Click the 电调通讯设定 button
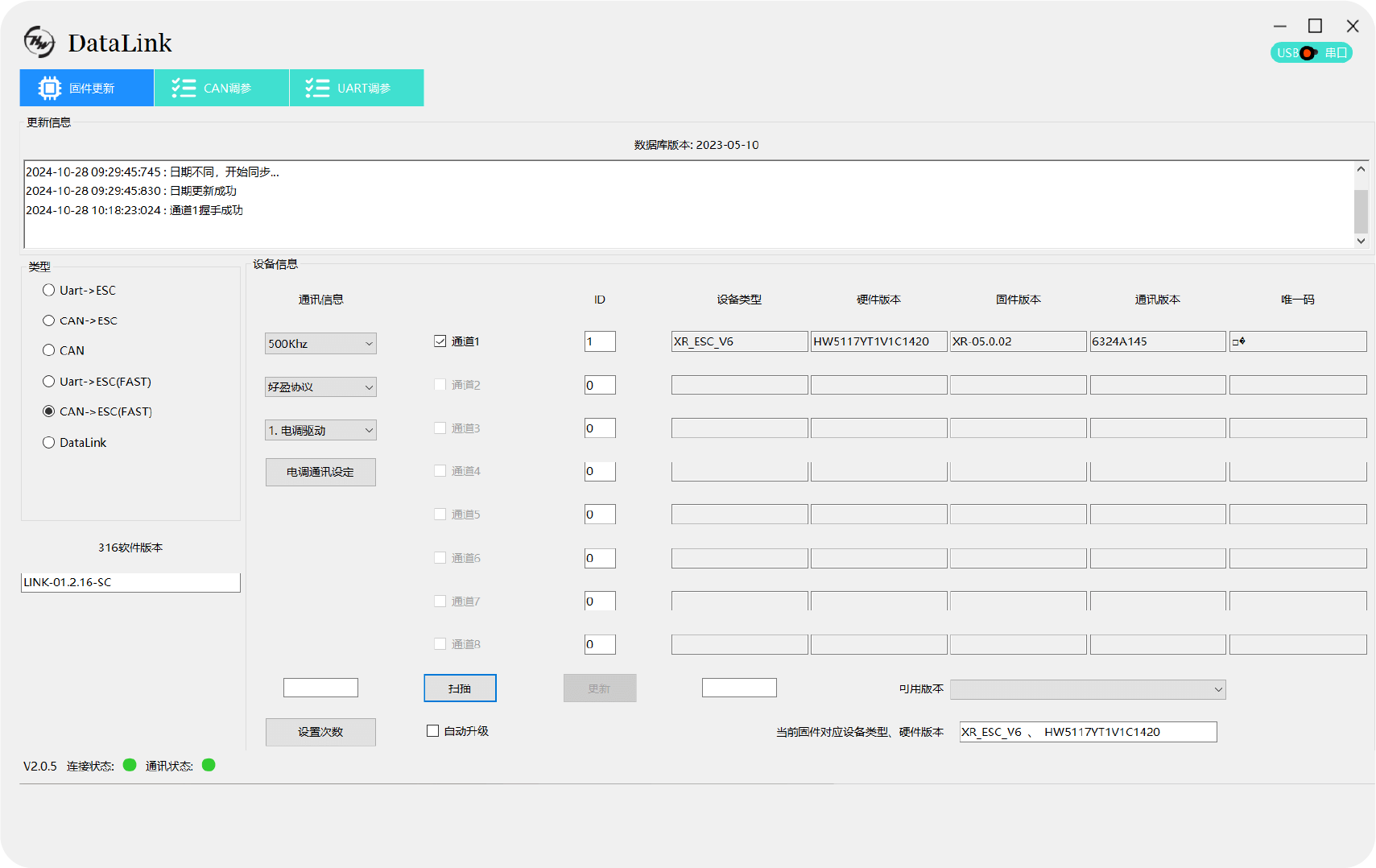The height and width of the screenshot is (868, 1376). (320, 472)
